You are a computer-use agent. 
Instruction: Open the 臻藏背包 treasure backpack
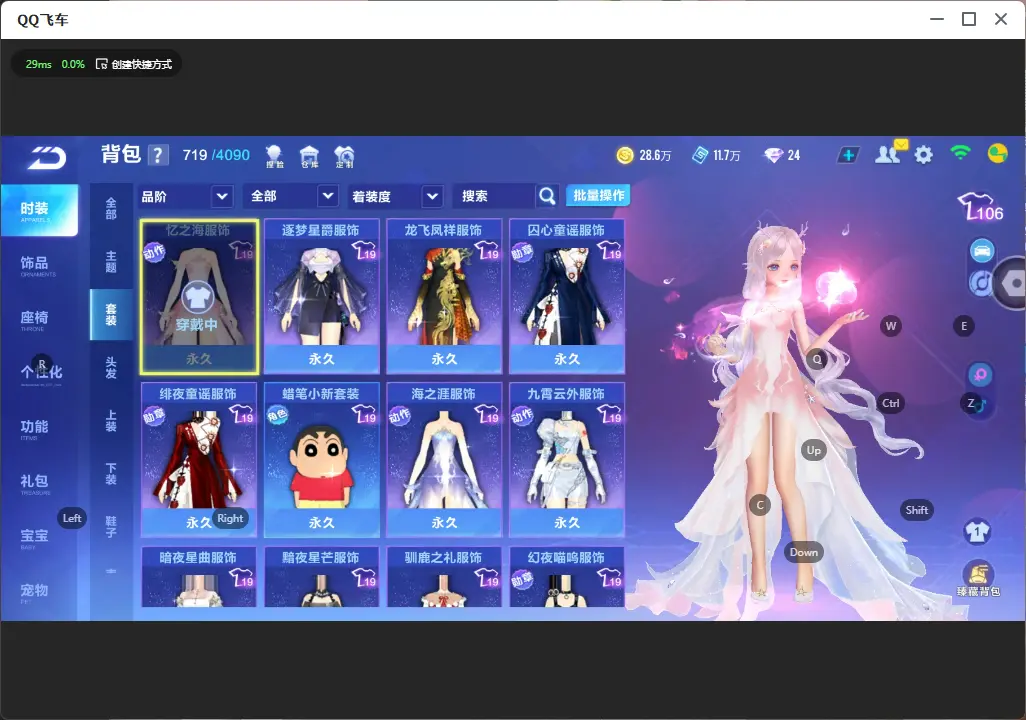pyautogui.click(x=978, y=578)
